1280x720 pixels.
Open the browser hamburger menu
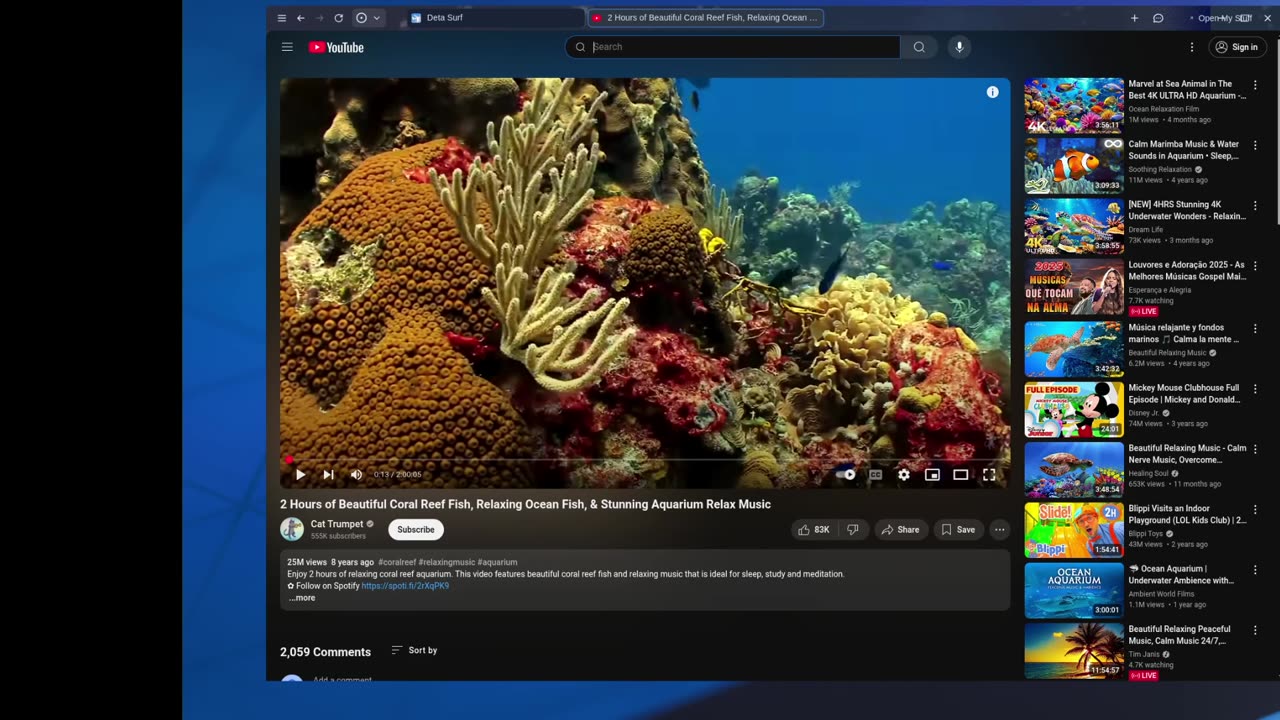coord(282,18)
